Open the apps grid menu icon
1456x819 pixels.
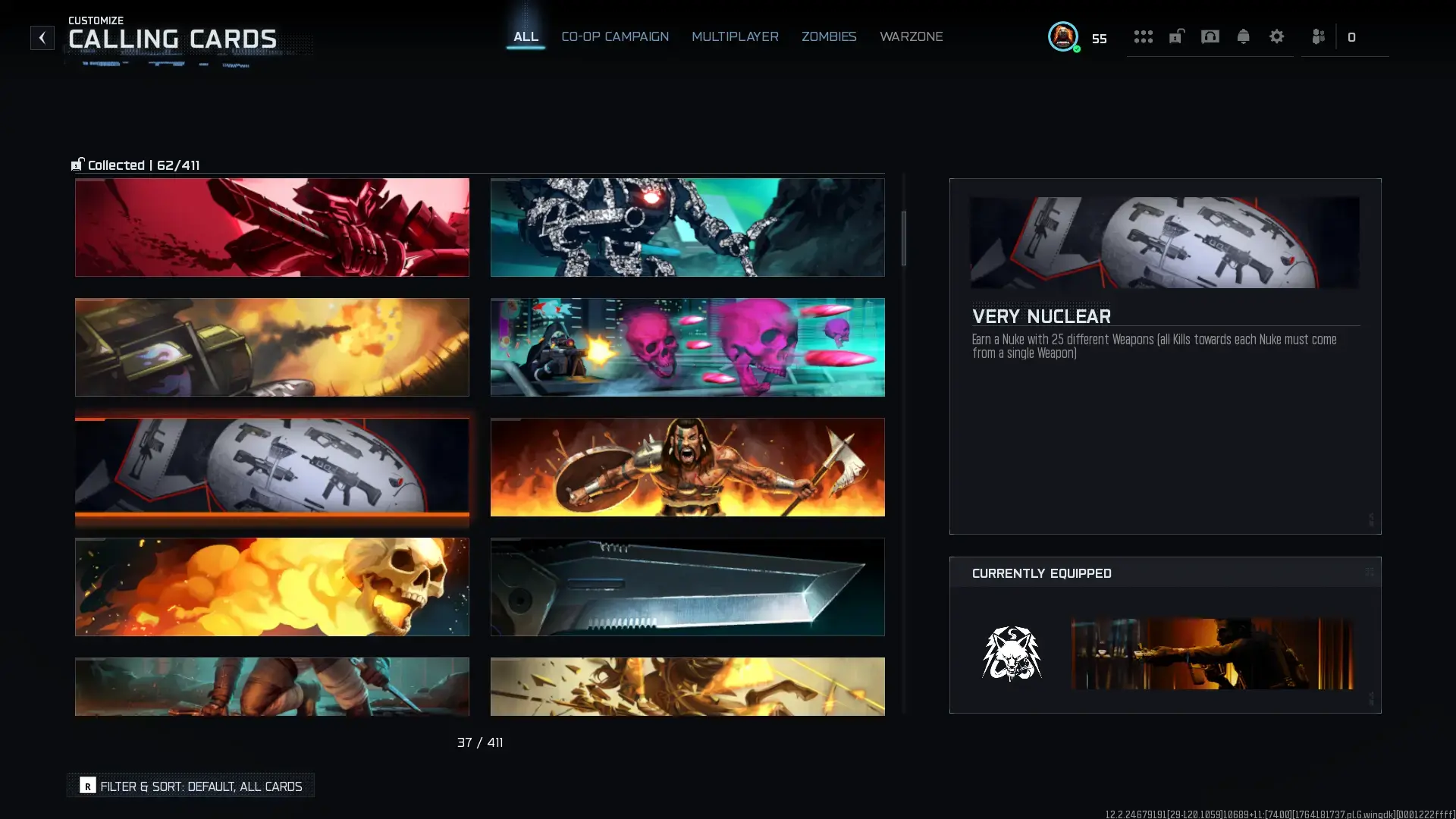1143,36
